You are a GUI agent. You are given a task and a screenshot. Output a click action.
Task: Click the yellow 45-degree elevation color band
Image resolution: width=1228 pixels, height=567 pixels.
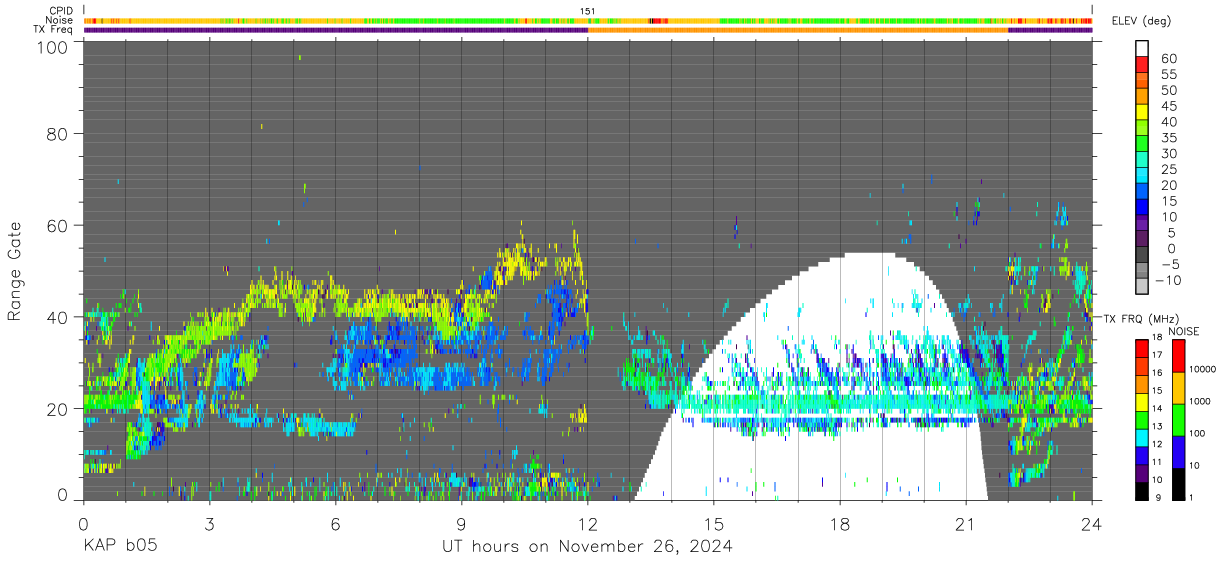[x=1142, y=111]
